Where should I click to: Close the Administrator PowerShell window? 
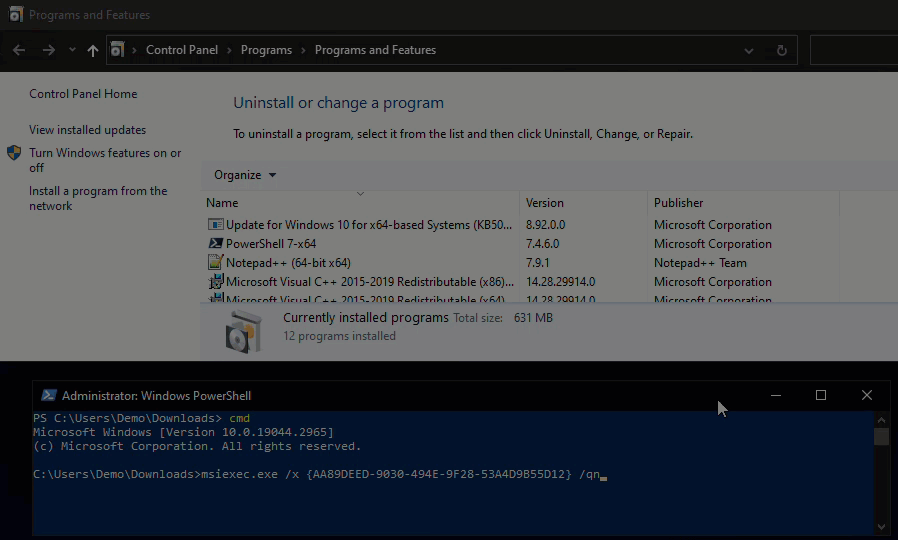tap(867, 395)
